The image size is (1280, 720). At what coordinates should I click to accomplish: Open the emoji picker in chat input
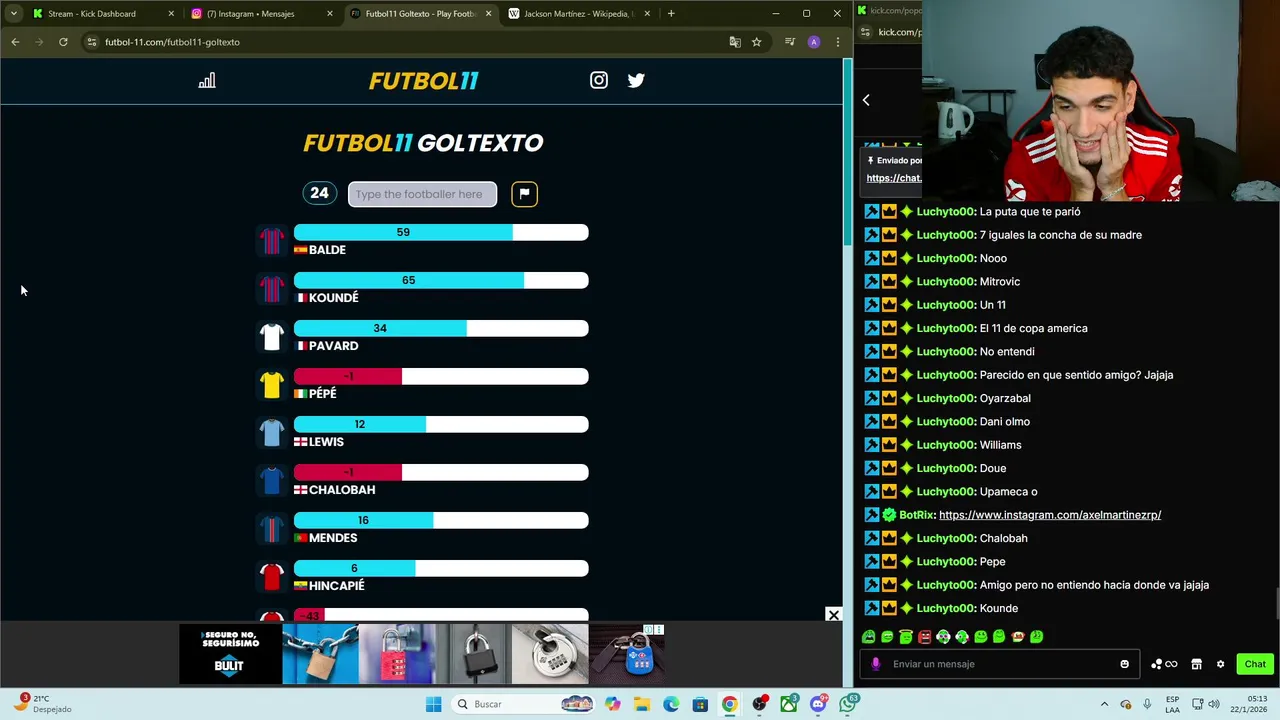click(x=1125, y=664)
